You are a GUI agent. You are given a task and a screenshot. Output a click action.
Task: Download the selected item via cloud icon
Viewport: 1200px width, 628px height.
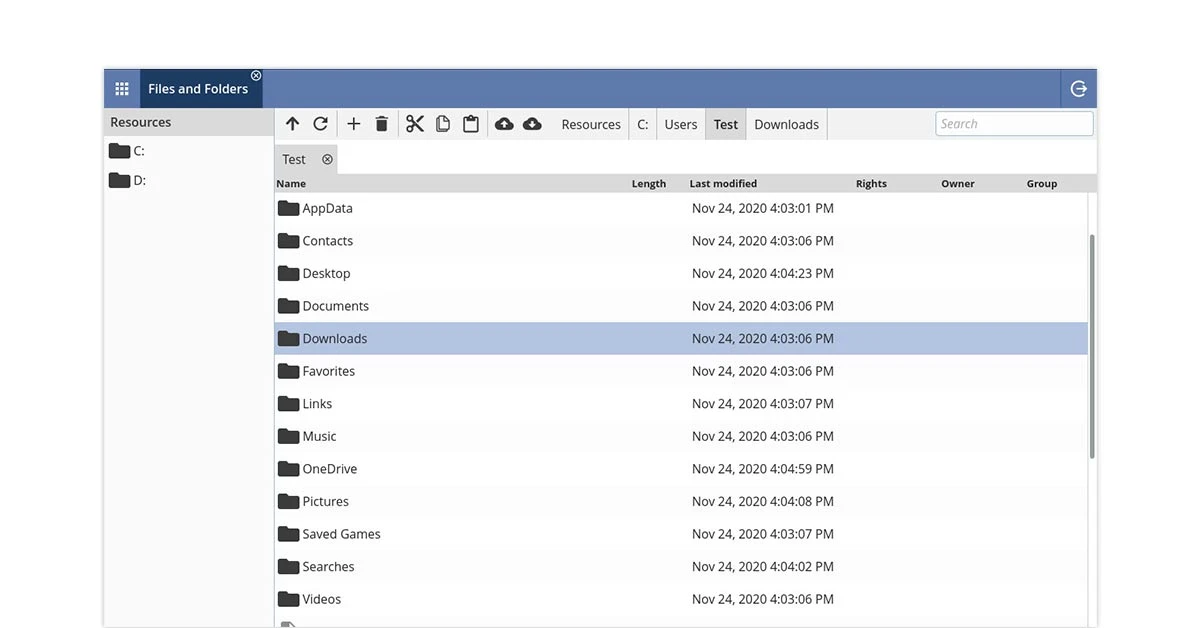pos(532,123)
